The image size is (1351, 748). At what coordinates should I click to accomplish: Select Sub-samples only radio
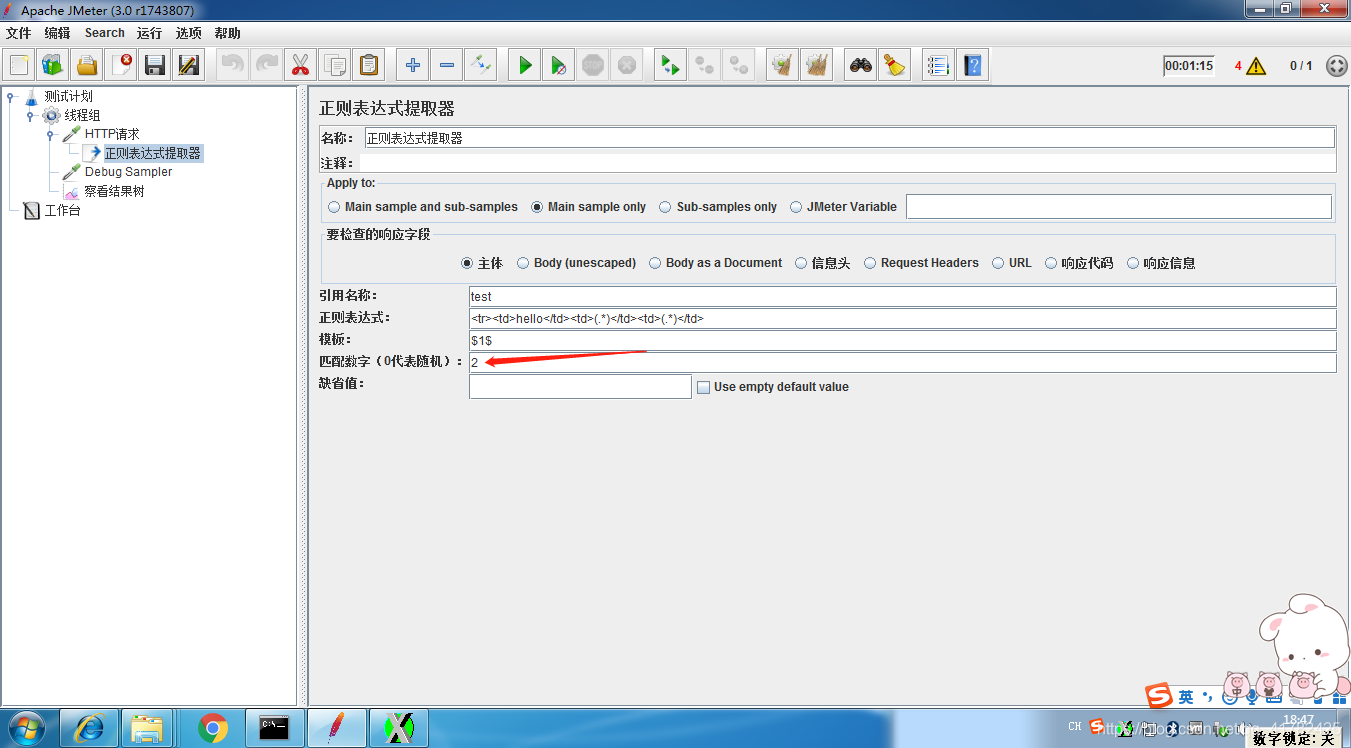(665, 207)
